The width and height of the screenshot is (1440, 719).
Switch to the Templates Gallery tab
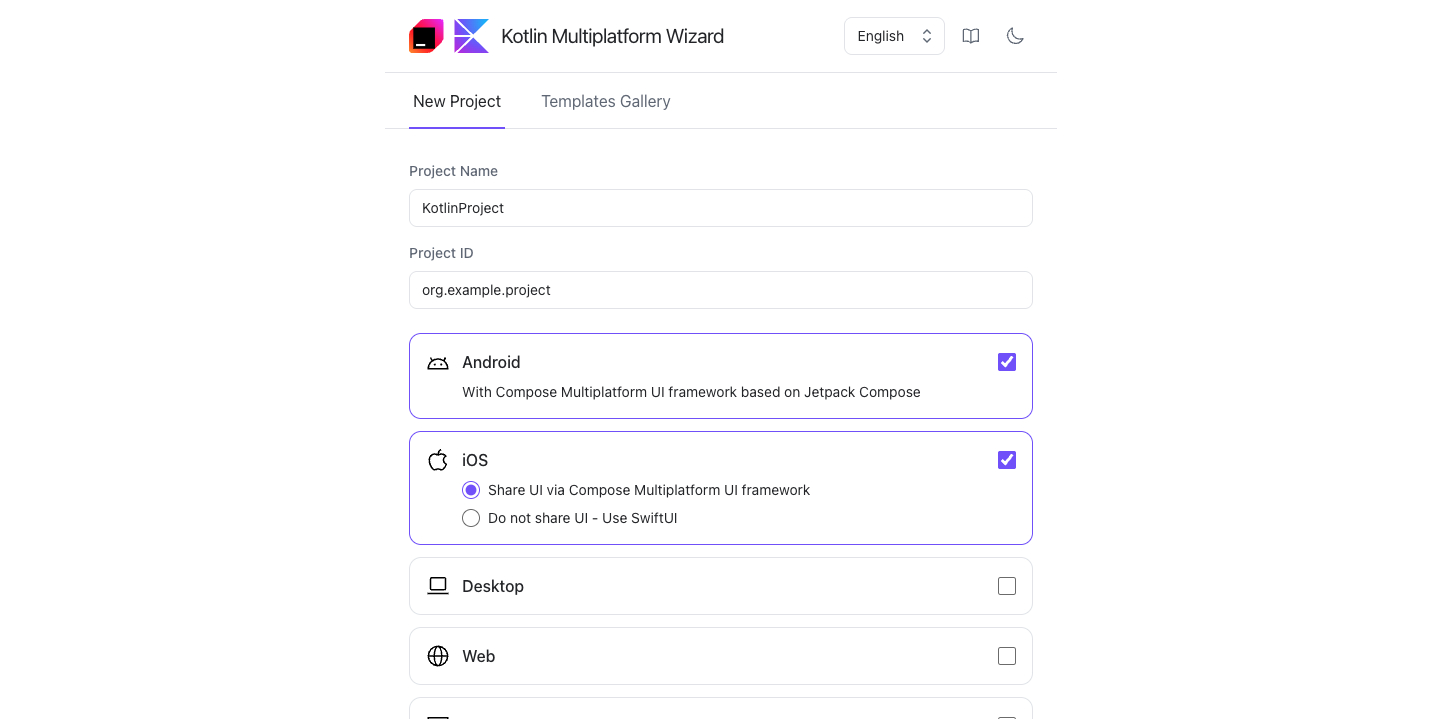[x=606, y=101]
